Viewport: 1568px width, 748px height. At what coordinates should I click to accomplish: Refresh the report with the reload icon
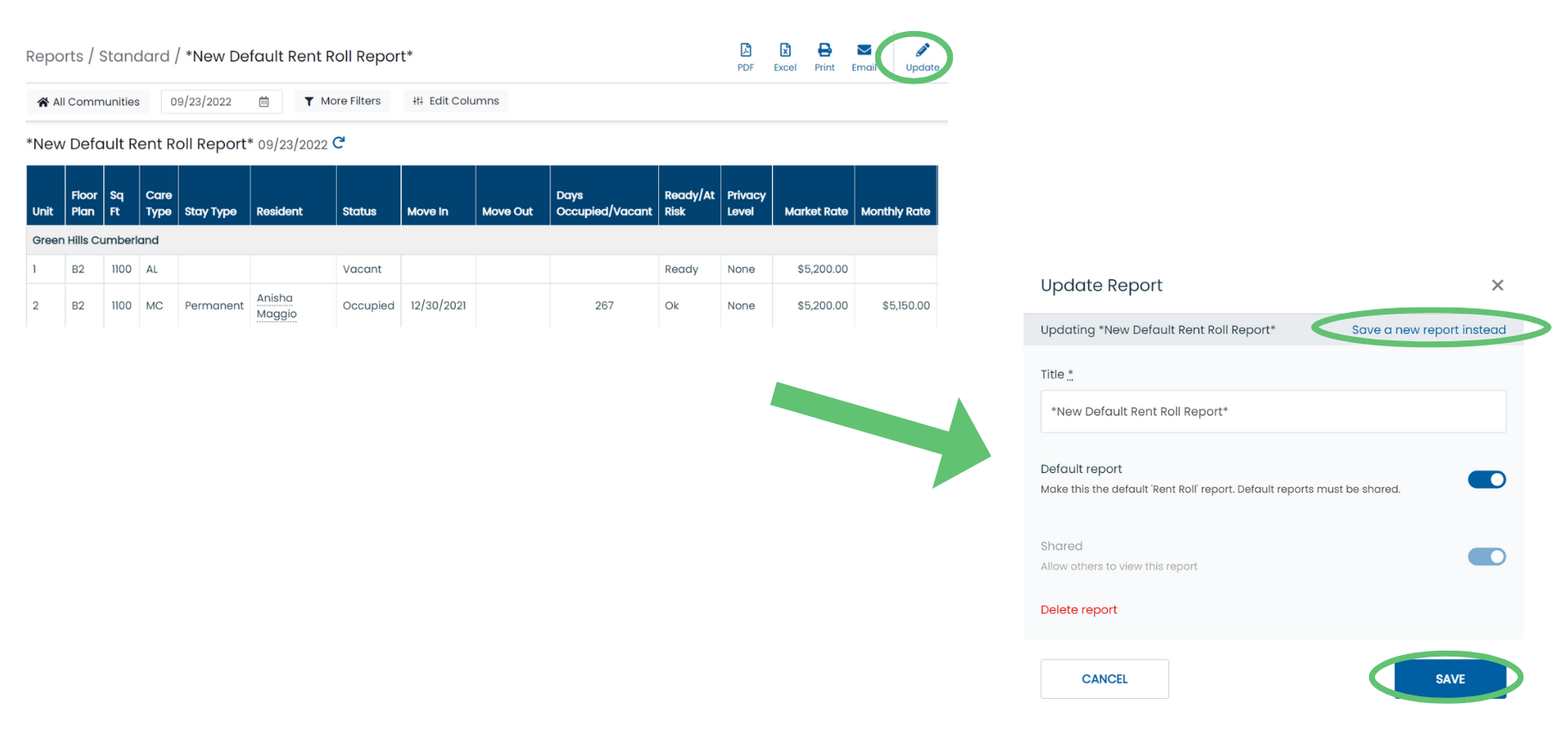point(339,143)
